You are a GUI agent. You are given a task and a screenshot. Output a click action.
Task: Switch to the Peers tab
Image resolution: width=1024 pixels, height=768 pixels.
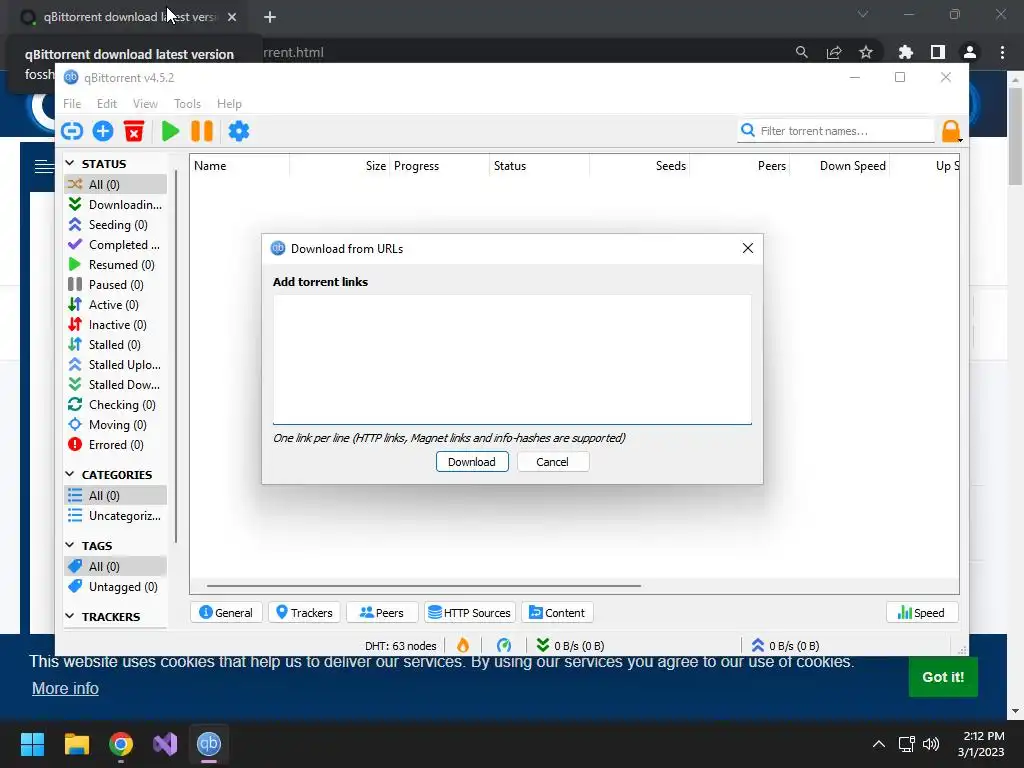click(382, 613)
